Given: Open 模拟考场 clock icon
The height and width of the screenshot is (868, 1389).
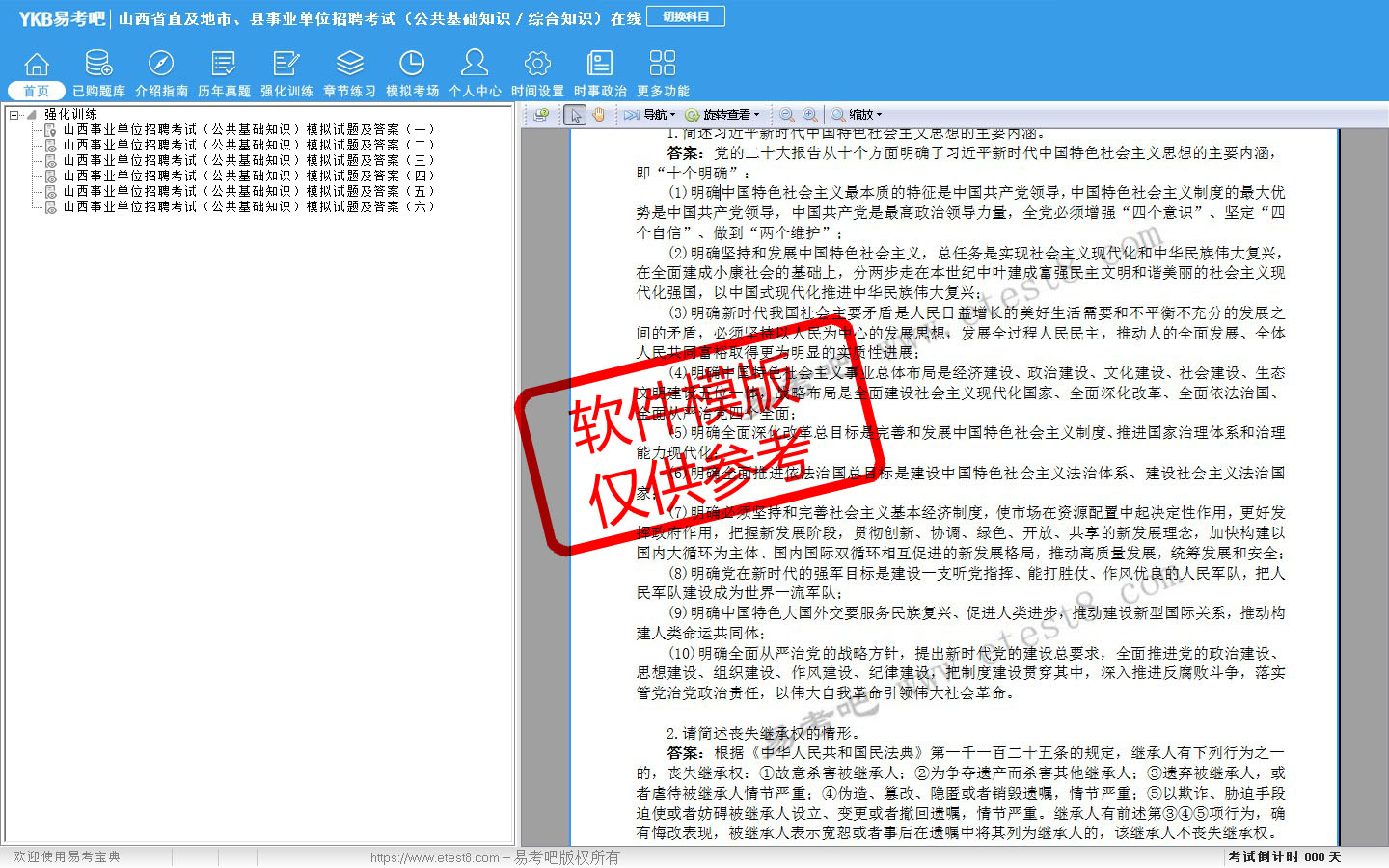Looking at the screenshot, I should (412, 64).
